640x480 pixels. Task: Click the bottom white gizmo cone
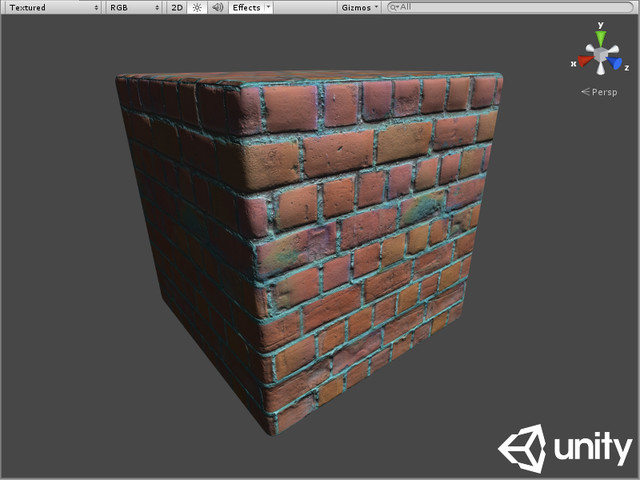600,68
